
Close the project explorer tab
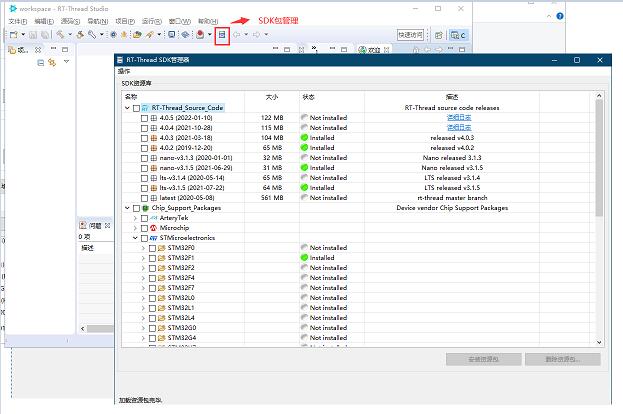click(38, 50)
